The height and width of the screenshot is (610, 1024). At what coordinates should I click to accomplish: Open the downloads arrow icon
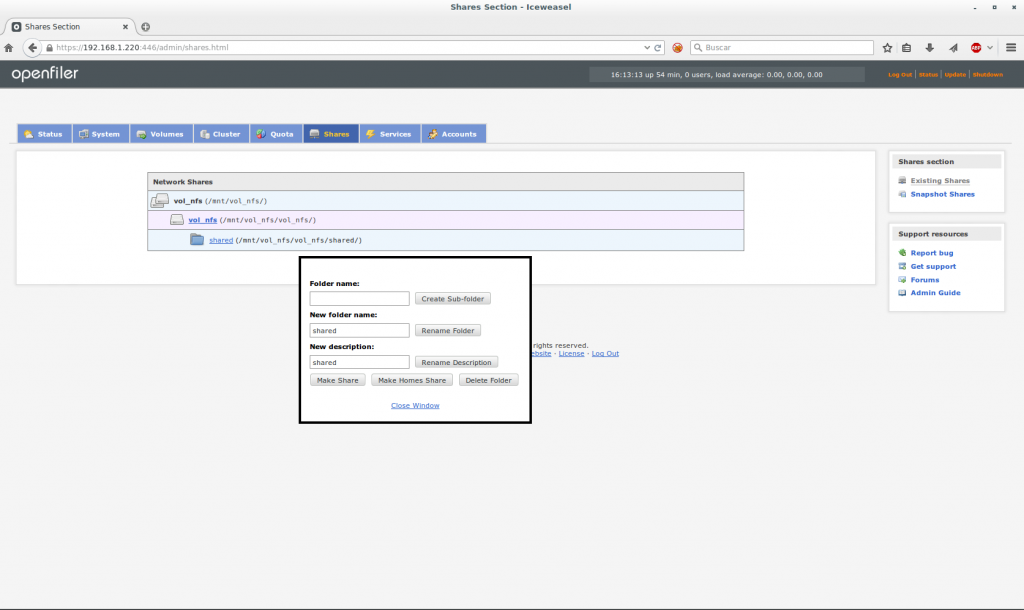point(929,47)
